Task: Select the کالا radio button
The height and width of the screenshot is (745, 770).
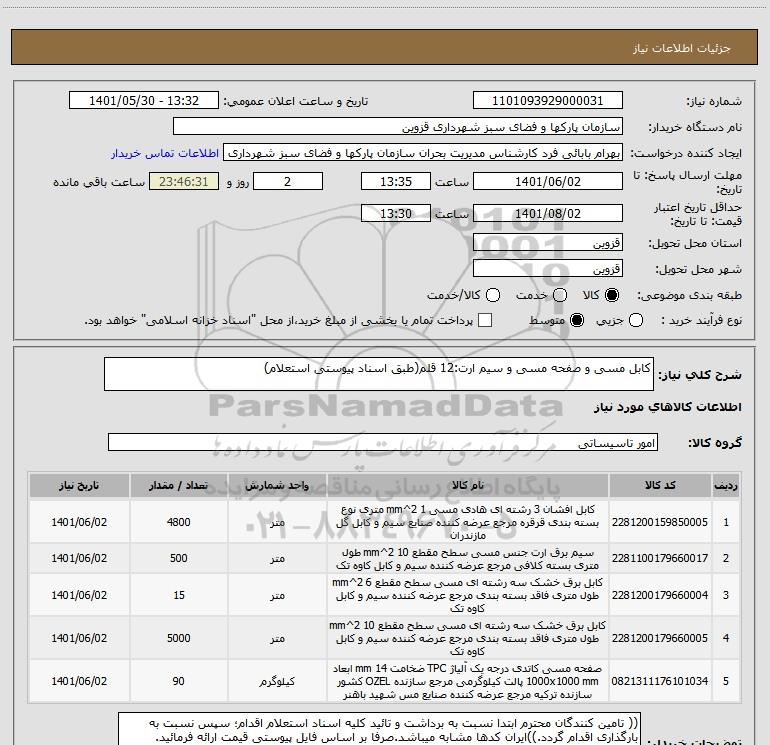Action: pos(612,295)
